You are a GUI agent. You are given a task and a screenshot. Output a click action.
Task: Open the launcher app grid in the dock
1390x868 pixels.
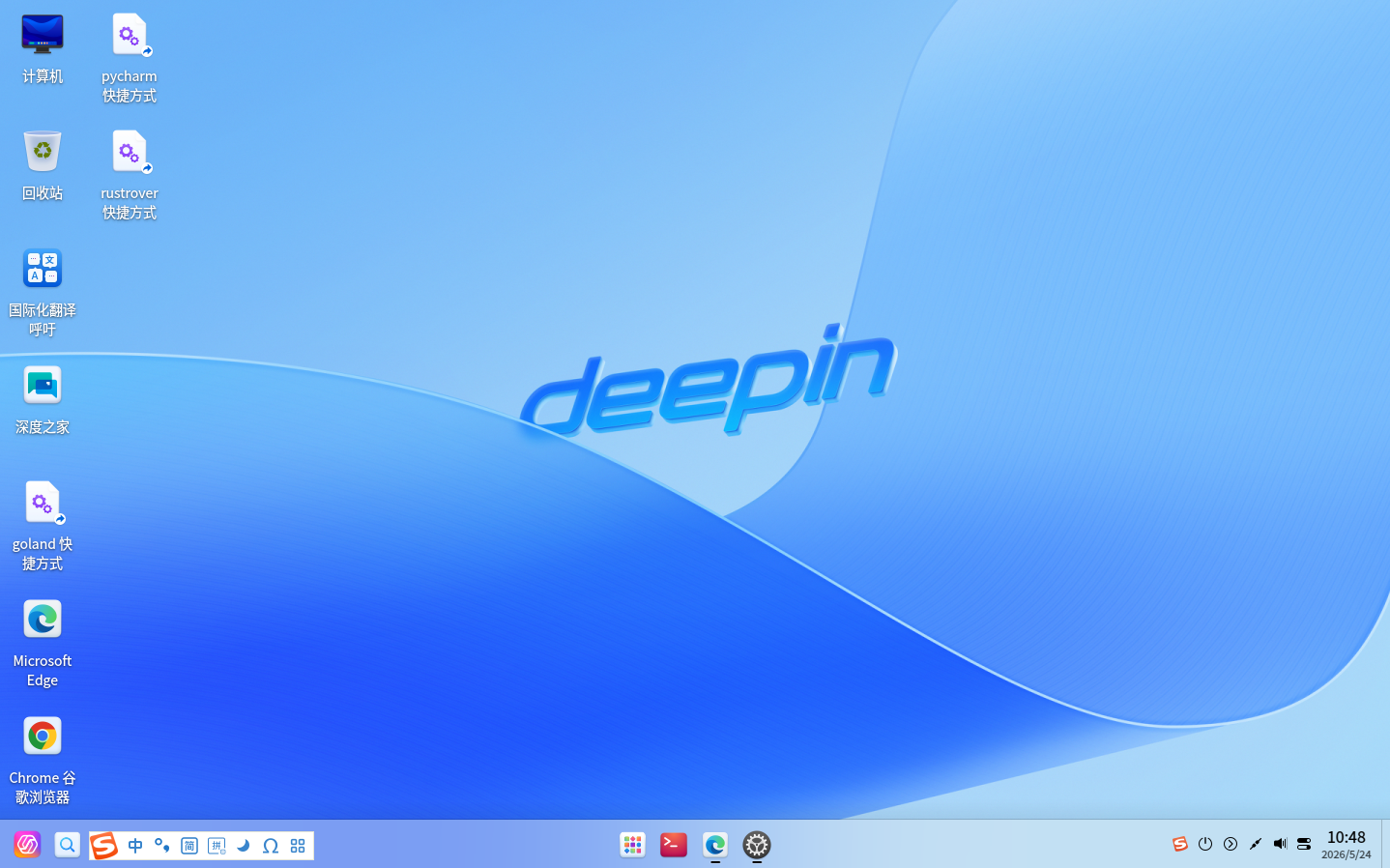(x=633, y=845)
